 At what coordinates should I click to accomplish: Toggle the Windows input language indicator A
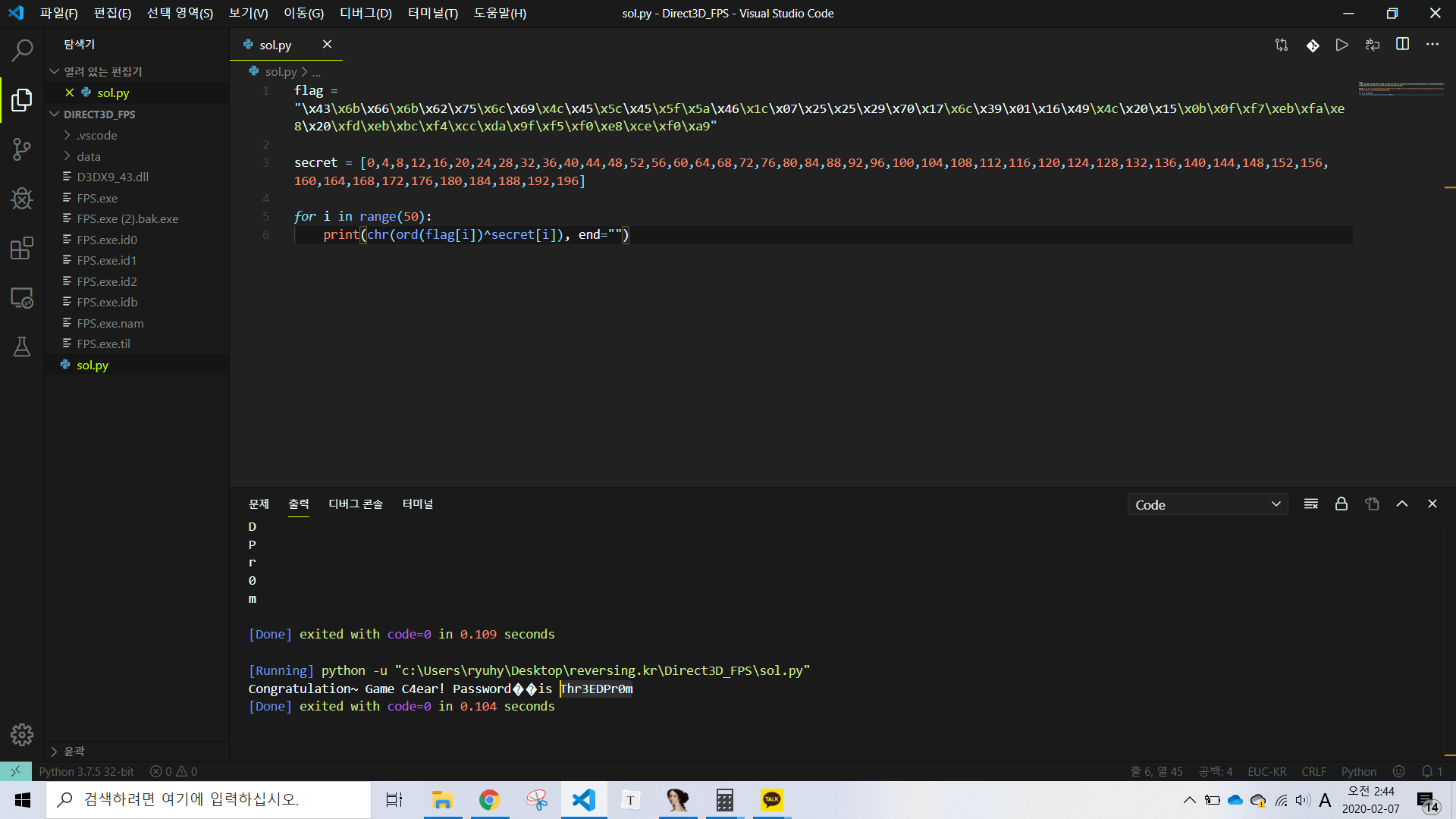(1325, 800)
